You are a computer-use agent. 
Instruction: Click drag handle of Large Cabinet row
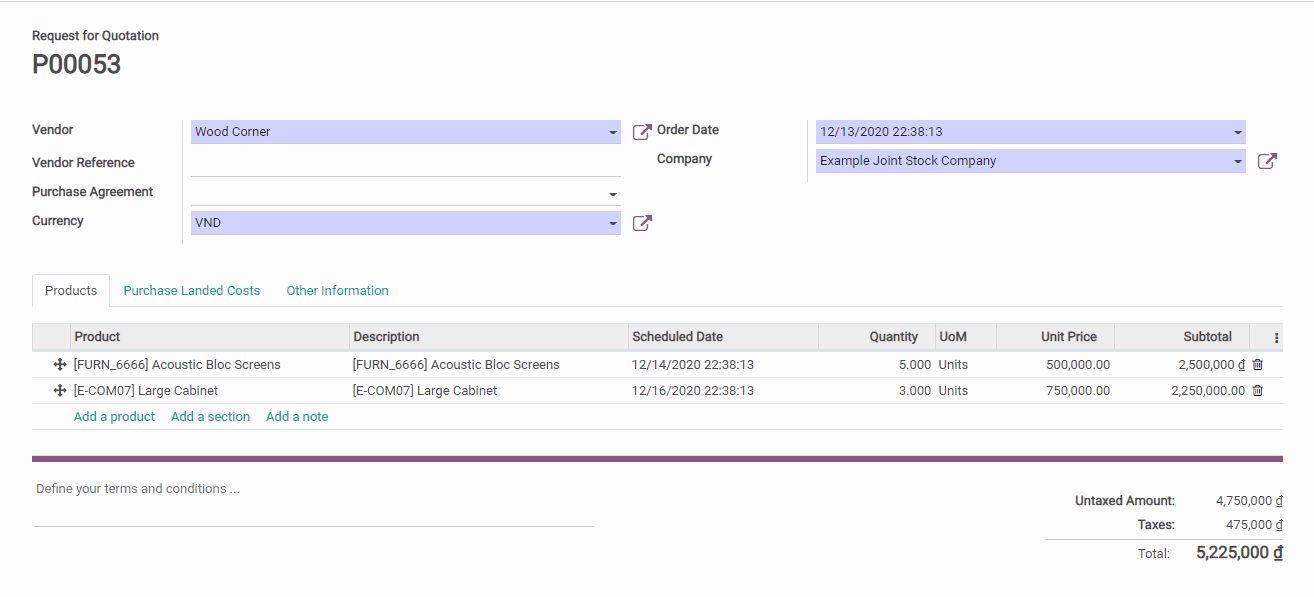coord(59,391)
